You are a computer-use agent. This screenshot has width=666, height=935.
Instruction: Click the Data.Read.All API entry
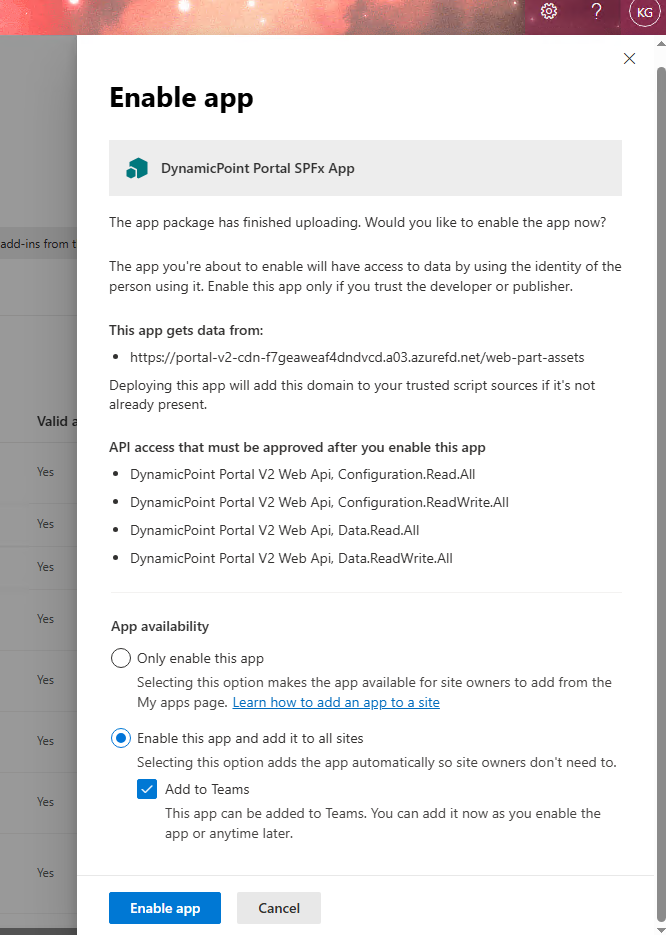(275, 530)
